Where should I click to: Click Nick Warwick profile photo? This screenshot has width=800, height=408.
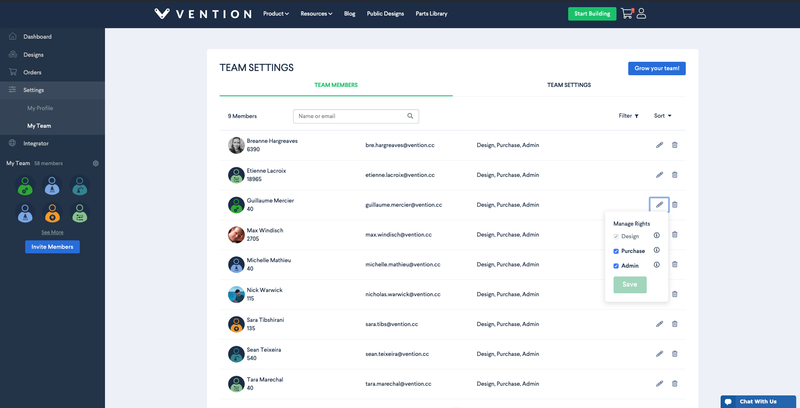pyautogui.click(x=236, y=294)
